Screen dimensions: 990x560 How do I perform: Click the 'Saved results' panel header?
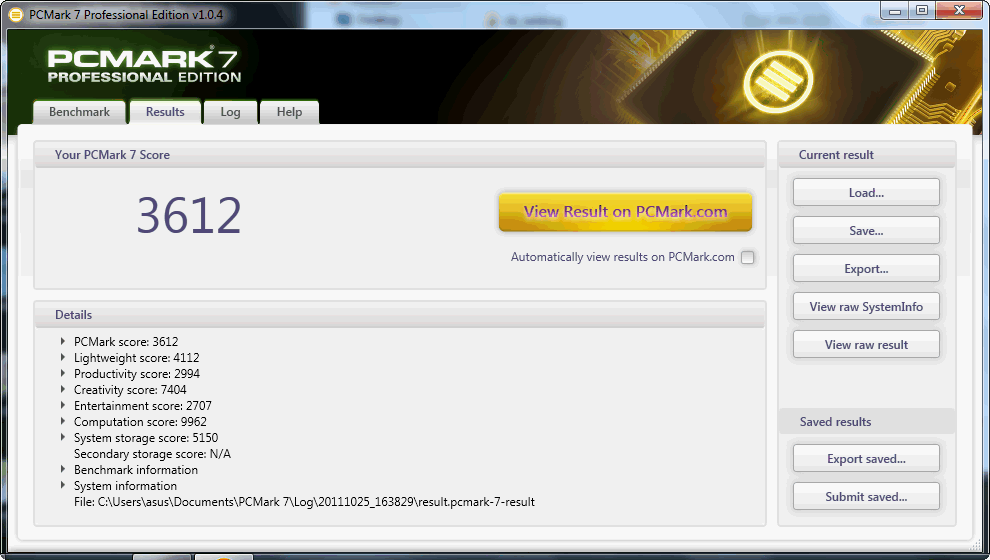coord(835,422)
